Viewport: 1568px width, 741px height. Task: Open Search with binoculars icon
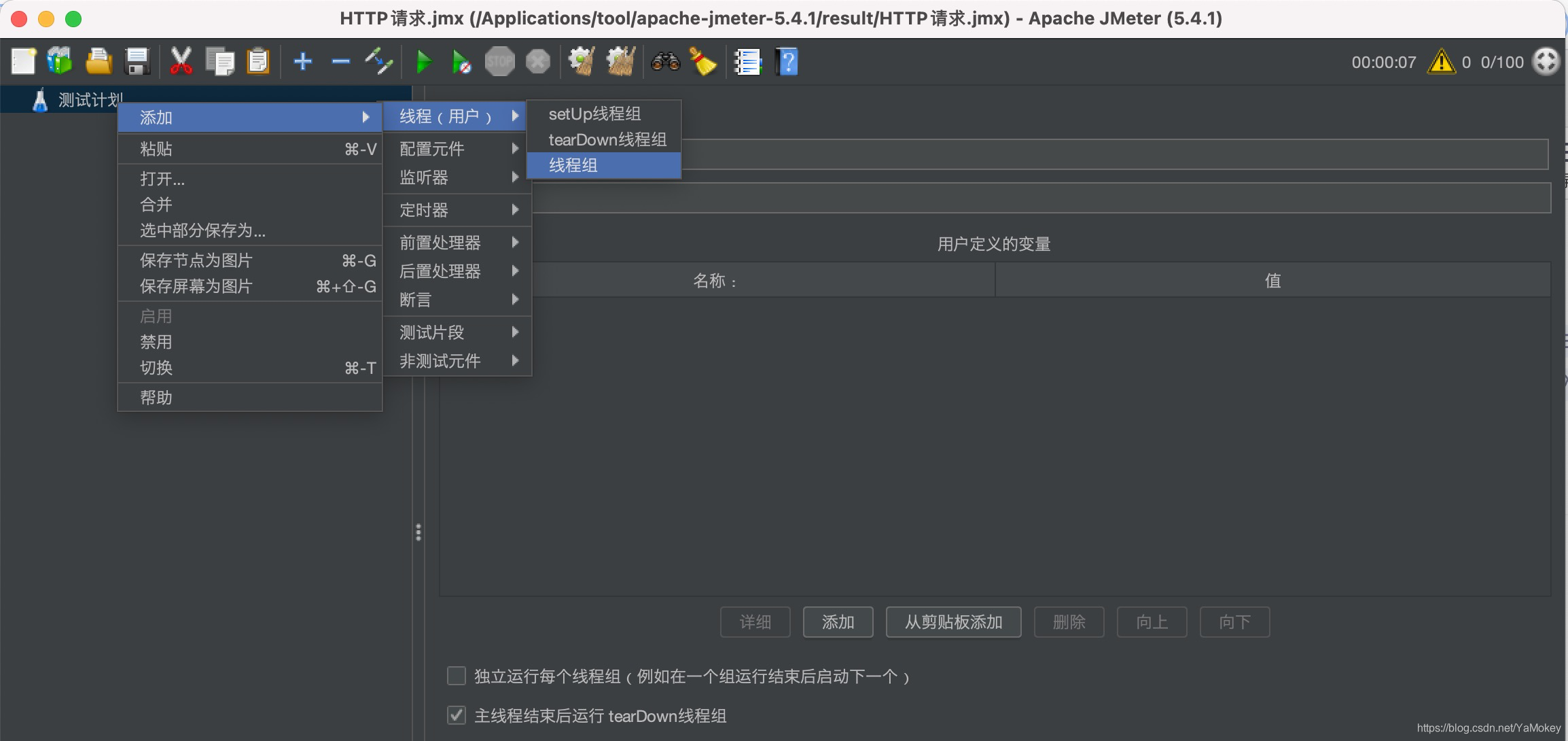(x=665, y=62)
